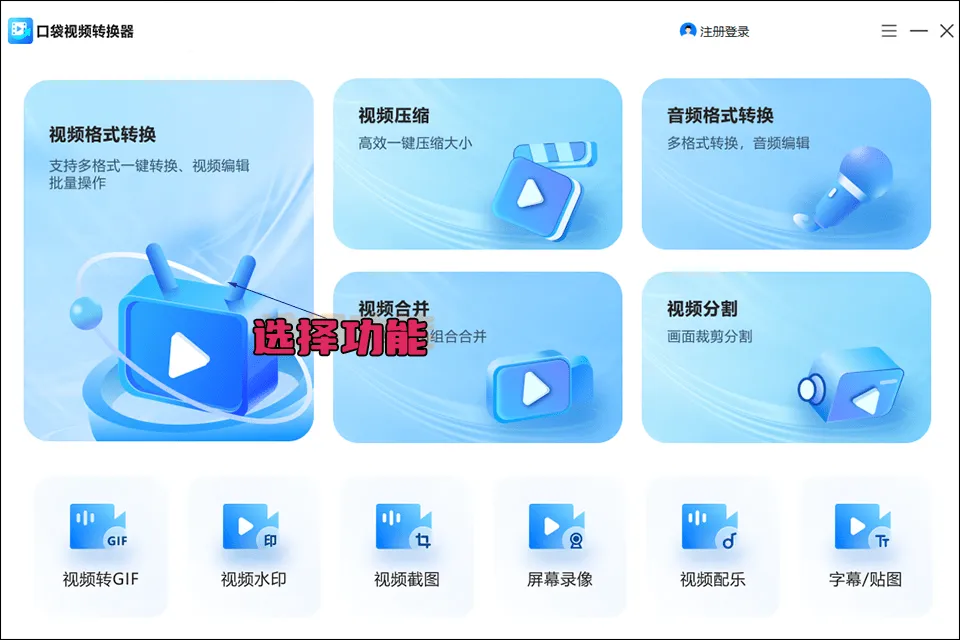The width and height of the screenshot is (960, 640).
Task: Open the 音频格式转换 feature
Action: tap(787, 164)
